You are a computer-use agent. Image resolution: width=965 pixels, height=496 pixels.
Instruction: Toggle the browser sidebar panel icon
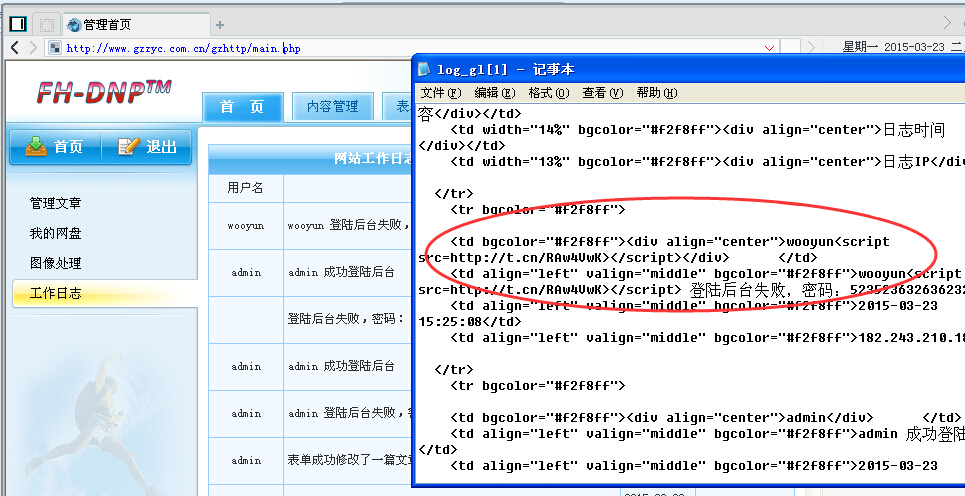[x=18, y=24]
